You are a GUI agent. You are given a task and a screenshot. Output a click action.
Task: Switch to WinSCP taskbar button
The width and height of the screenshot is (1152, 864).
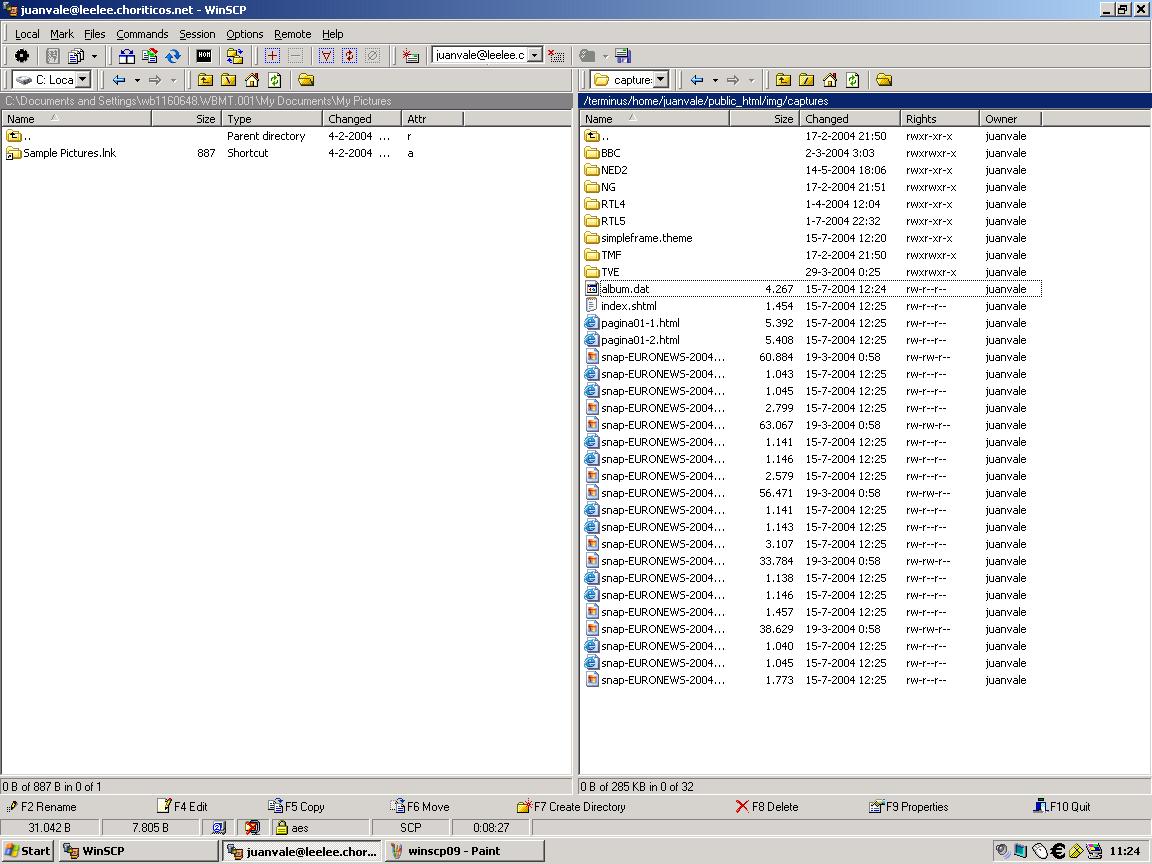139,851
